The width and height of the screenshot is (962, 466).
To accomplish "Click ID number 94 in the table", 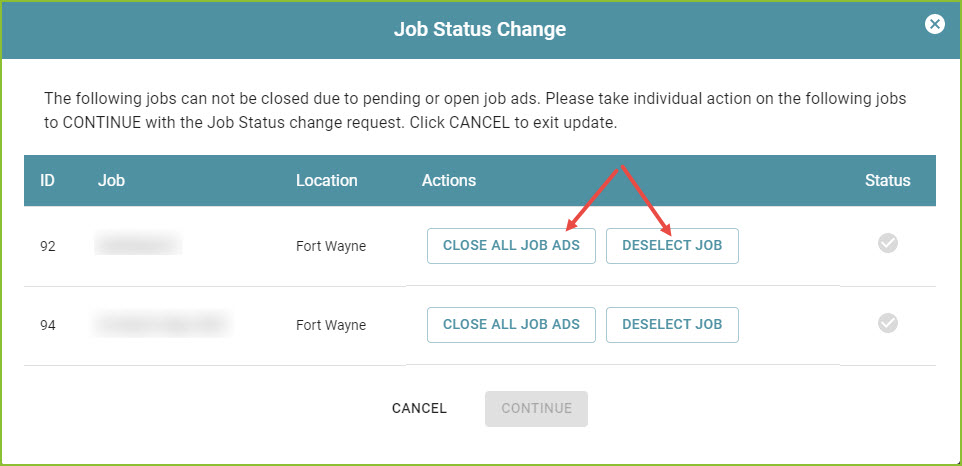I will (47, 325).
